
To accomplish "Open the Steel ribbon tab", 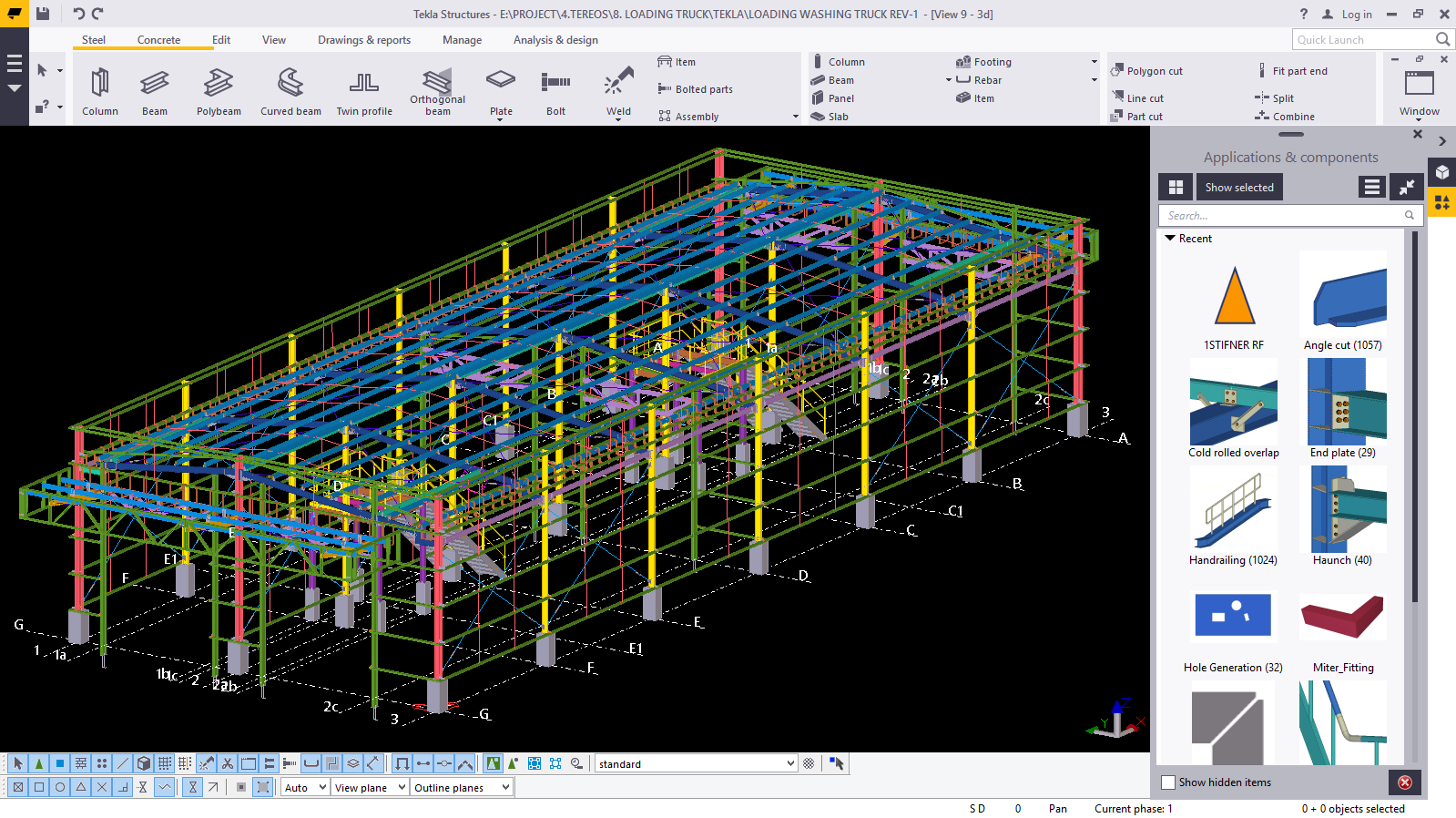I will pos(94,39).
